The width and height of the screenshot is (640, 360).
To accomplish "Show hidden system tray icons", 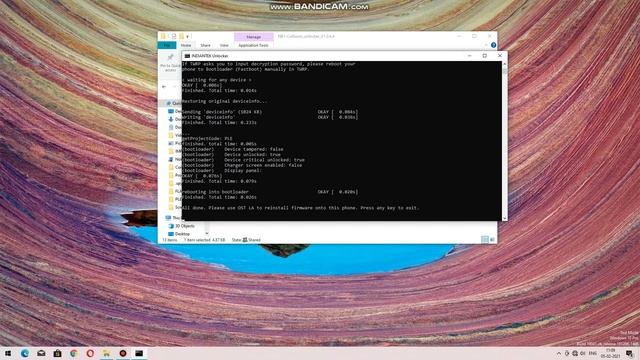I will (x=559, y=353).
